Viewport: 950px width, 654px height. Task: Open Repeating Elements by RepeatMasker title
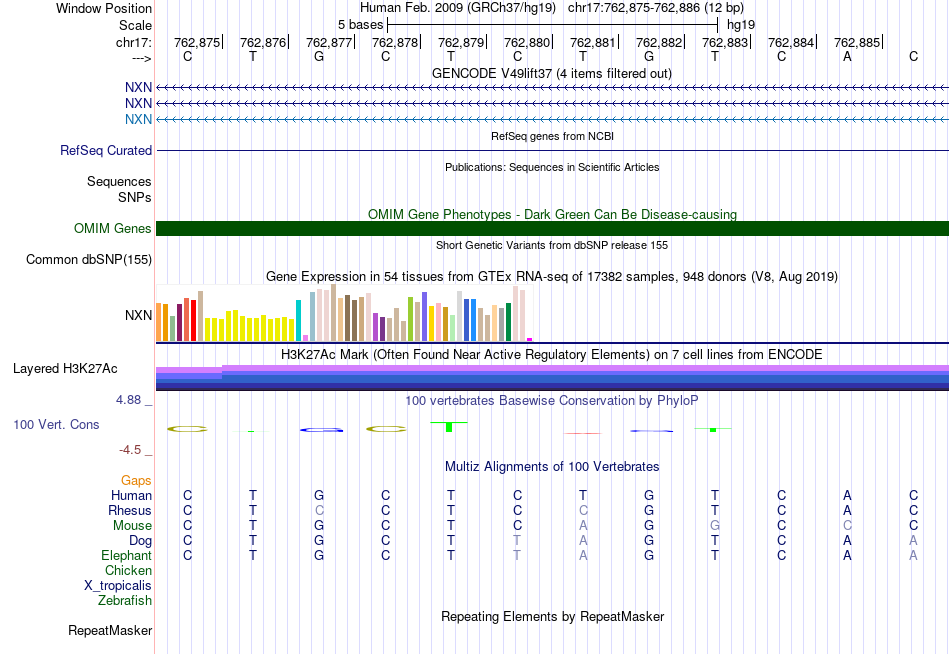pyautogui.click(x=552, y=616)
